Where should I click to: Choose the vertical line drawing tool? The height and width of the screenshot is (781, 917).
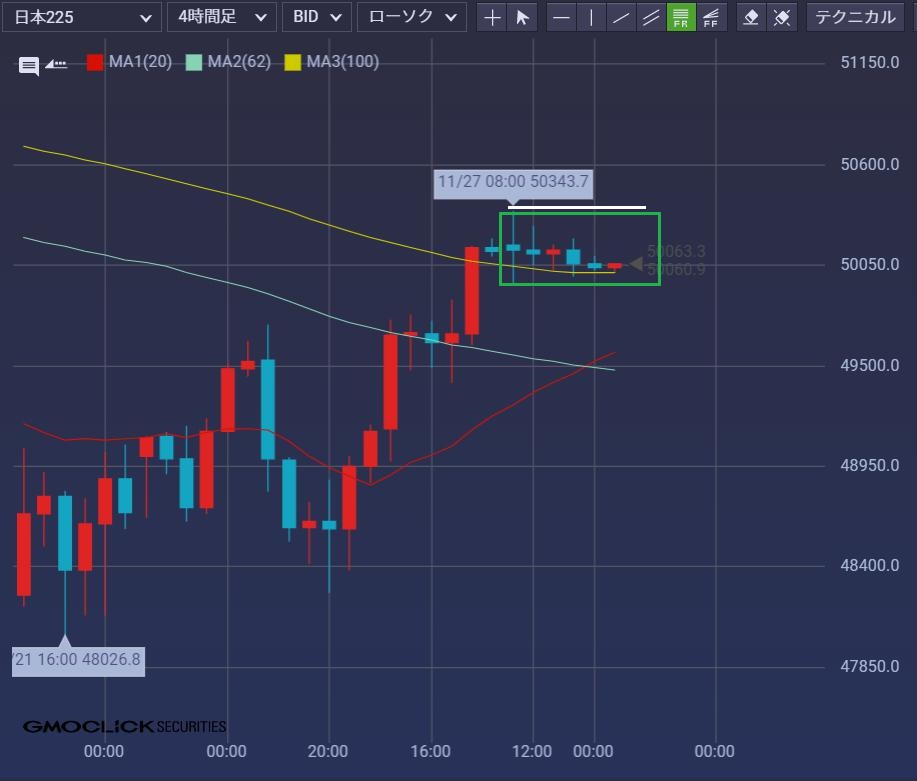pos(591,17)
